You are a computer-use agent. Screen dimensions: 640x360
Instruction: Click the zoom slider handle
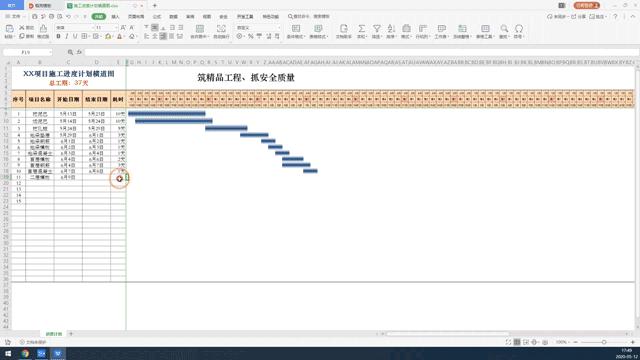(604, 342)
